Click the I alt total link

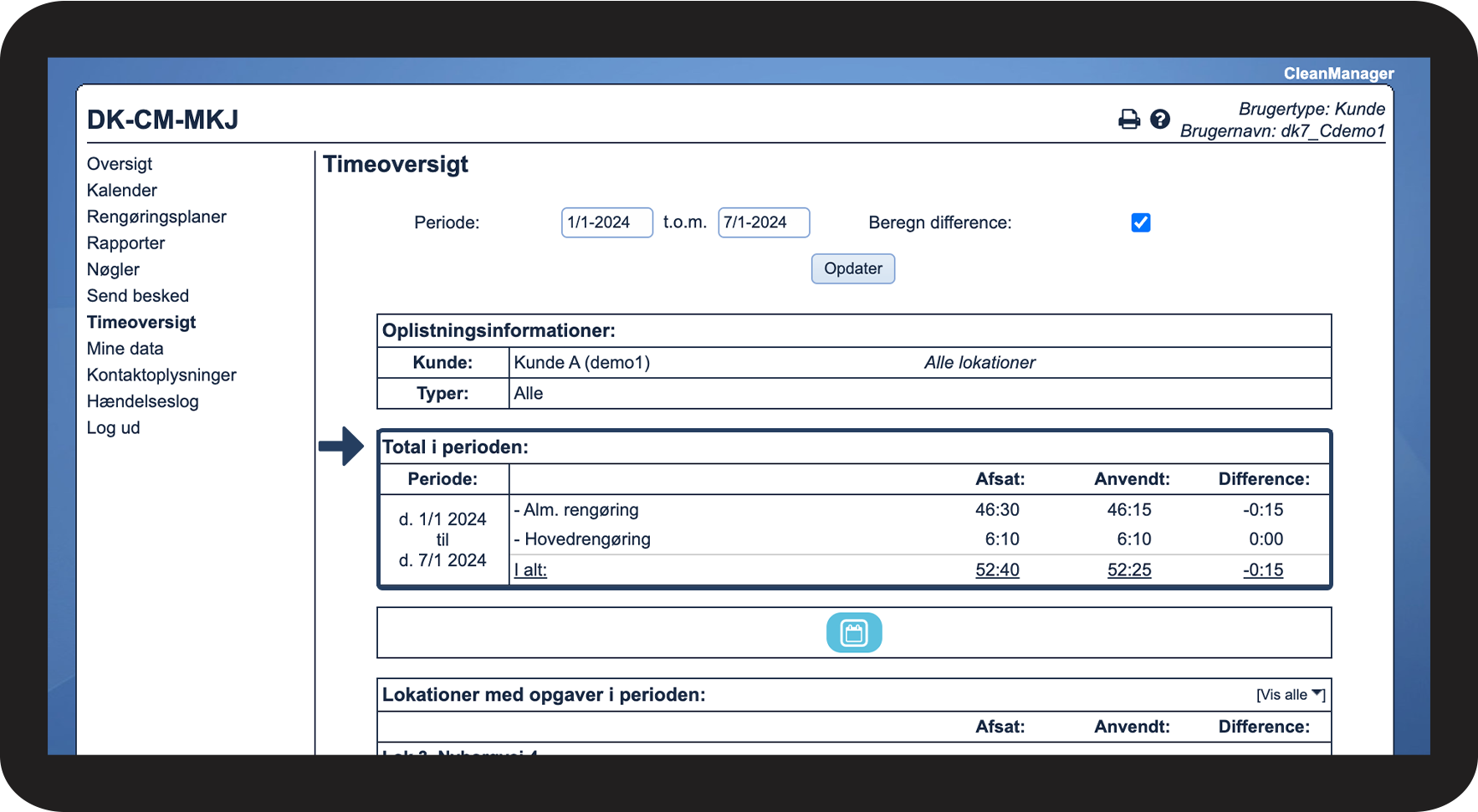click(530, 570)
